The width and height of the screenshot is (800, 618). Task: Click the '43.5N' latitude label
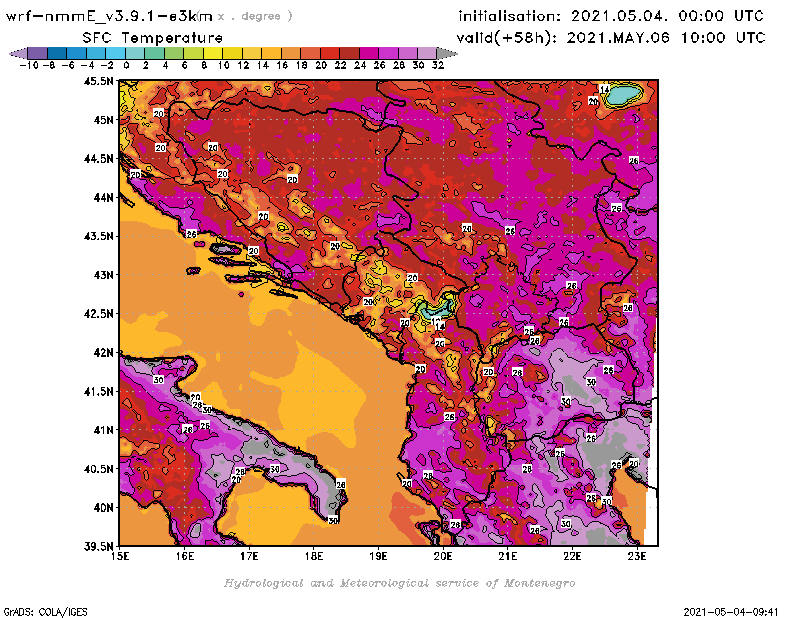[x=99, y=236]
